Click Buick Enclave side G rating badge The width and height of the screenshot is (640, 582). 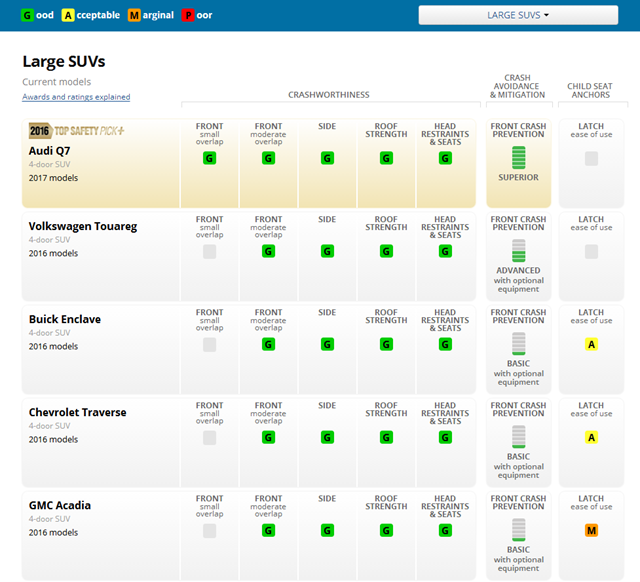tap(327, 344)
